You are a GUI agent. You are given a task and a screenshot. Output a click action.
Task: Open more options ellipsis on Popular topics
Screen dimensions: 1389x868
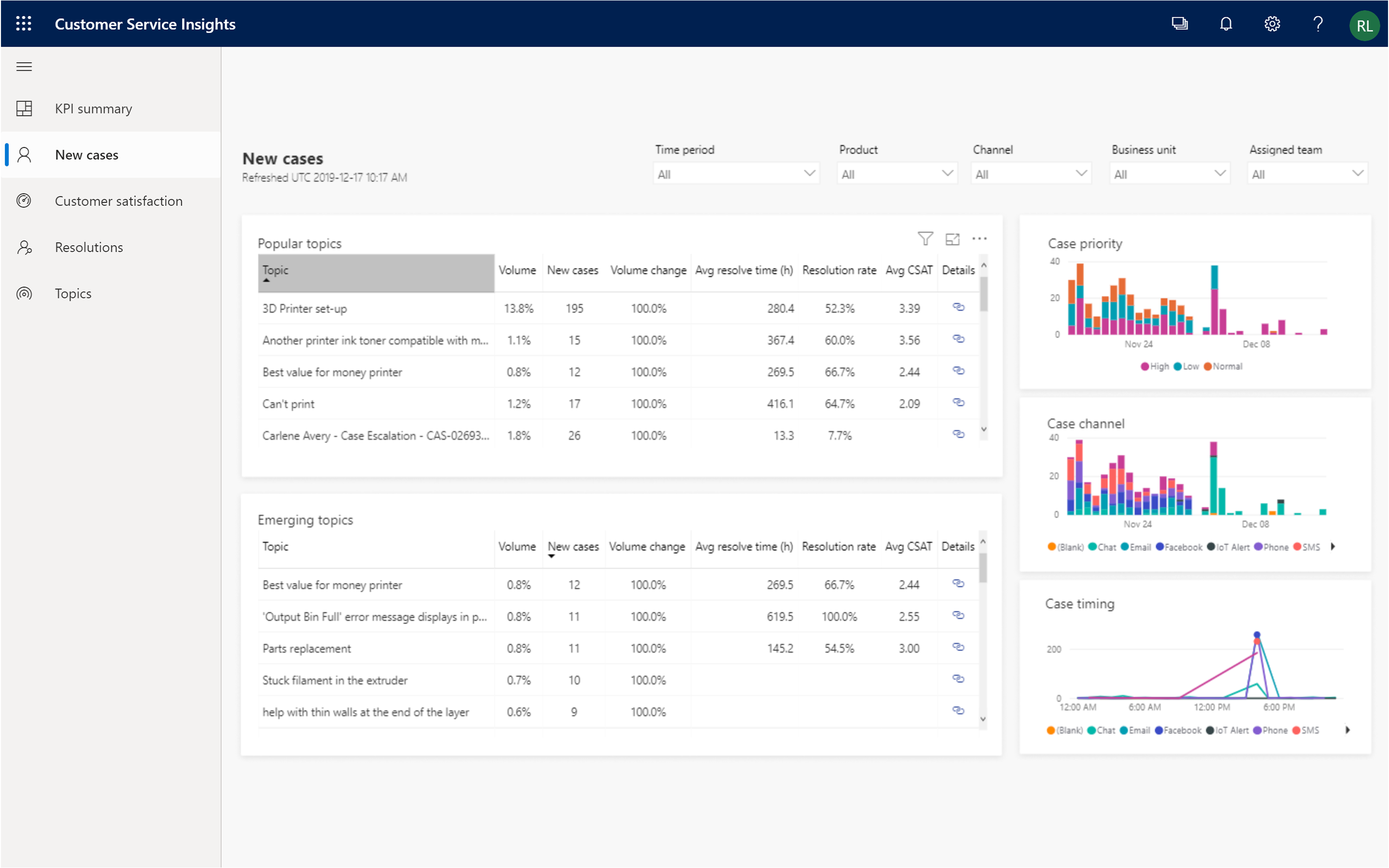pyautogui.click(x=979, y=239)
